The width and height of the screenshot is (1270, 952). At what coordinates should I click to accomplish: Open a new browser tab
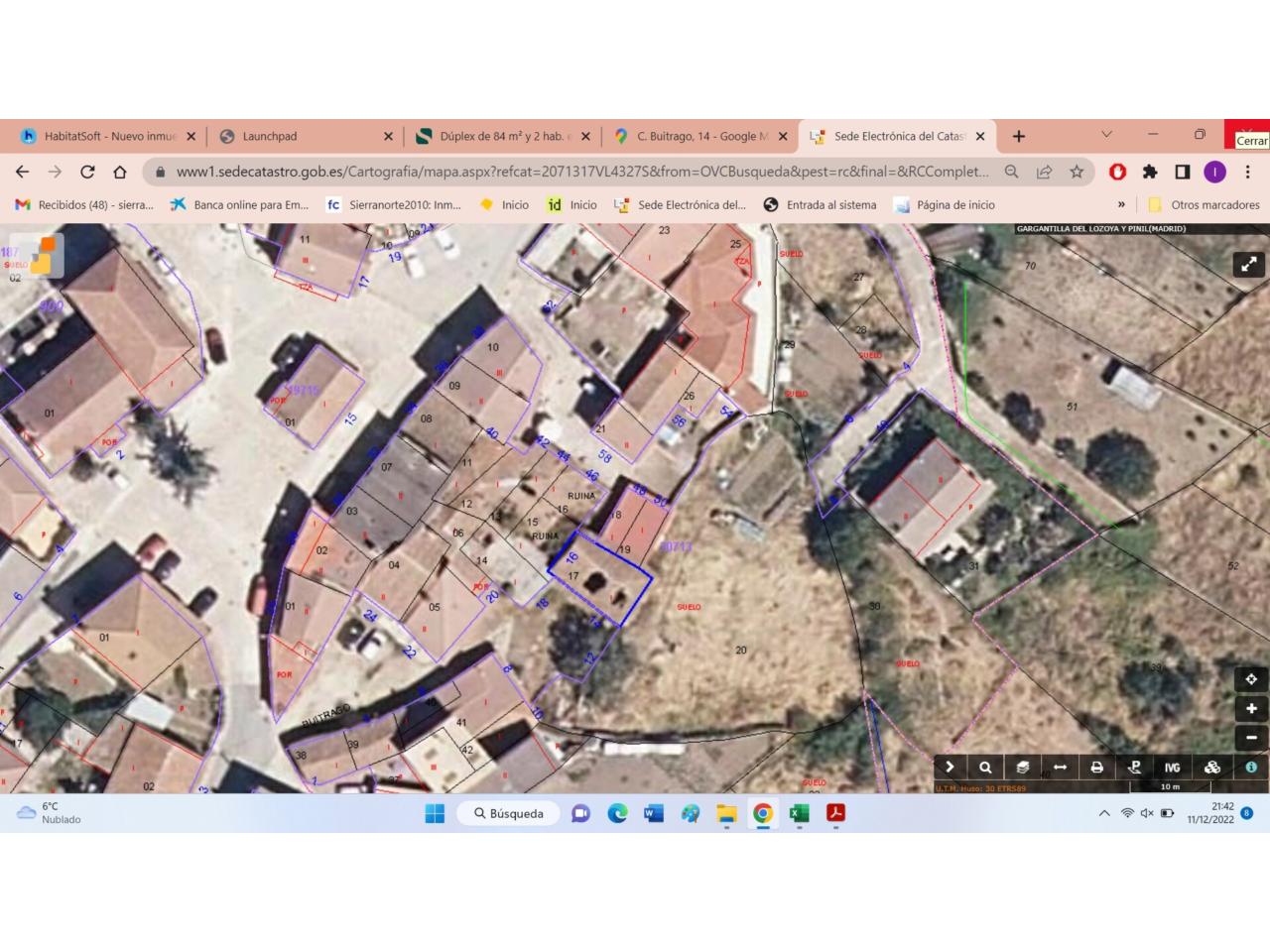point(1019,136)
